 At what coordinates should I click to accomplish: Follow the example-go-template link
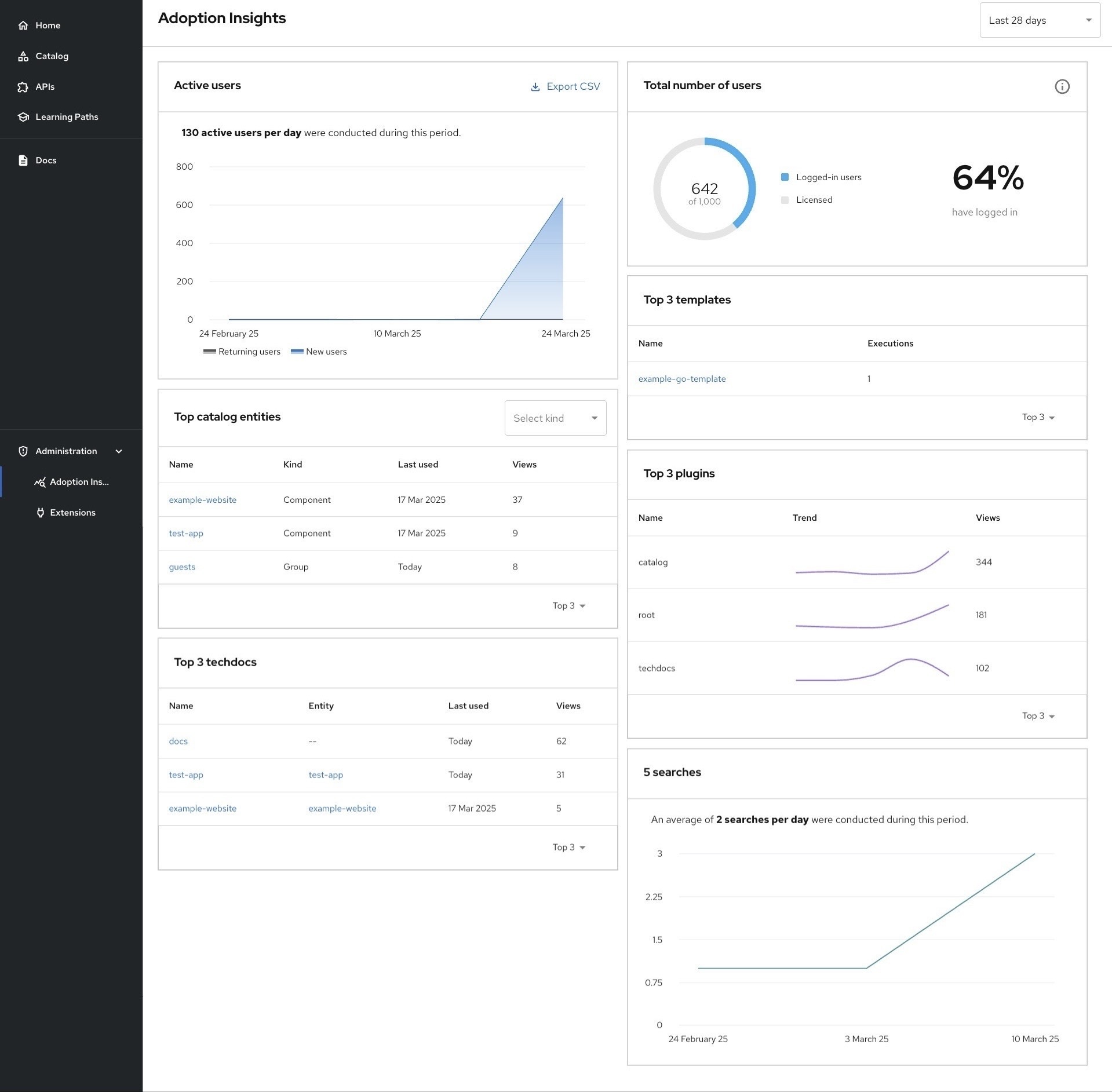click(681, 378)
